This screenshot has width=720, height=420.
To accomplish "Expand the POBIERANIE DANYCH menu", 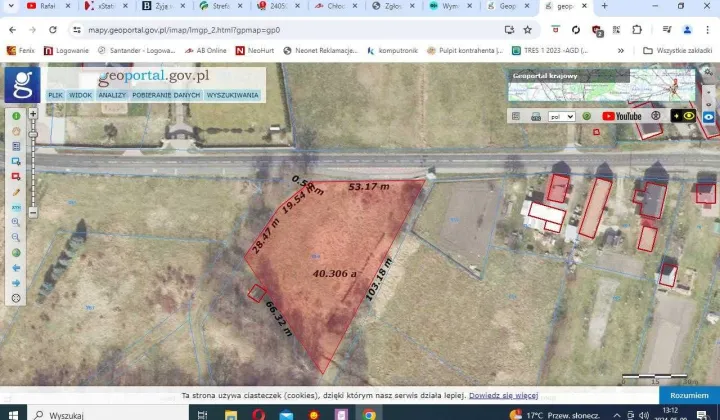I will (166, 95).
